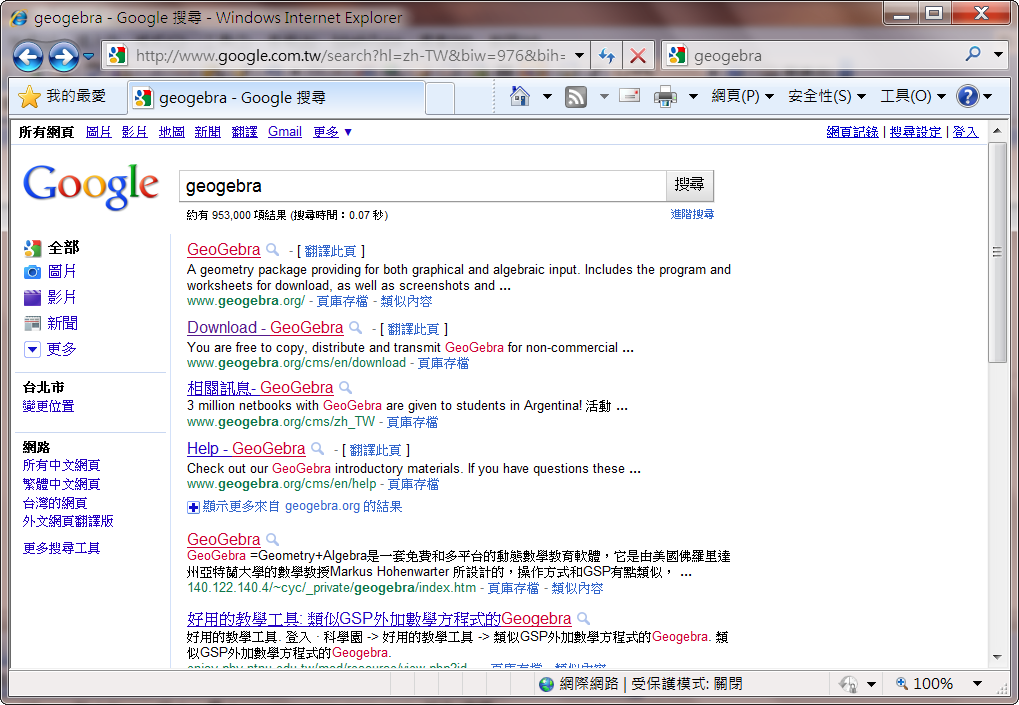Open the 網頁(P) menu
The image size is (1019, 705).
click(742, 97)
